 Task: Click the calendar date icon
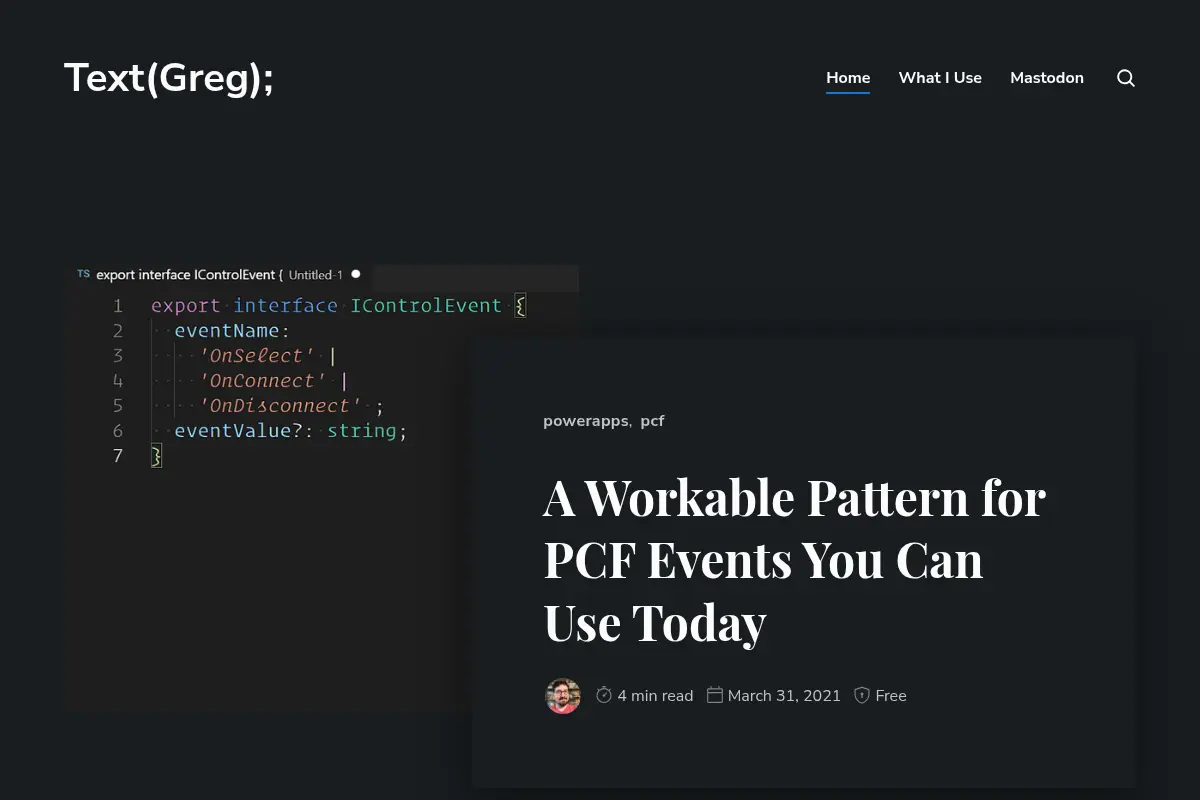pyautogui.click(x=715, y=695)
